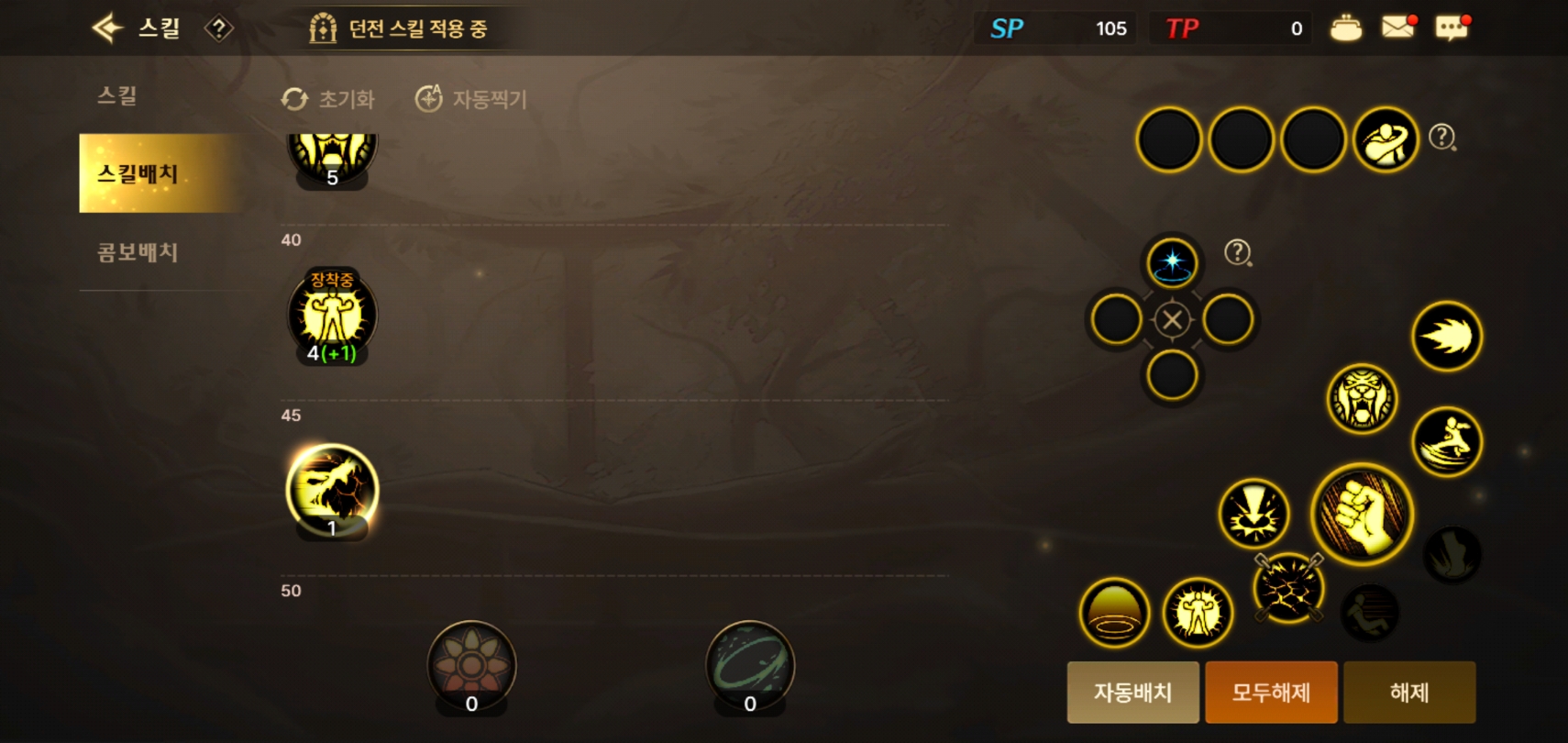The width and height of the screenshot is (1568, 743).
Task: Click the 자동배치 auto-place button
Action: (x=1133, y=693)
